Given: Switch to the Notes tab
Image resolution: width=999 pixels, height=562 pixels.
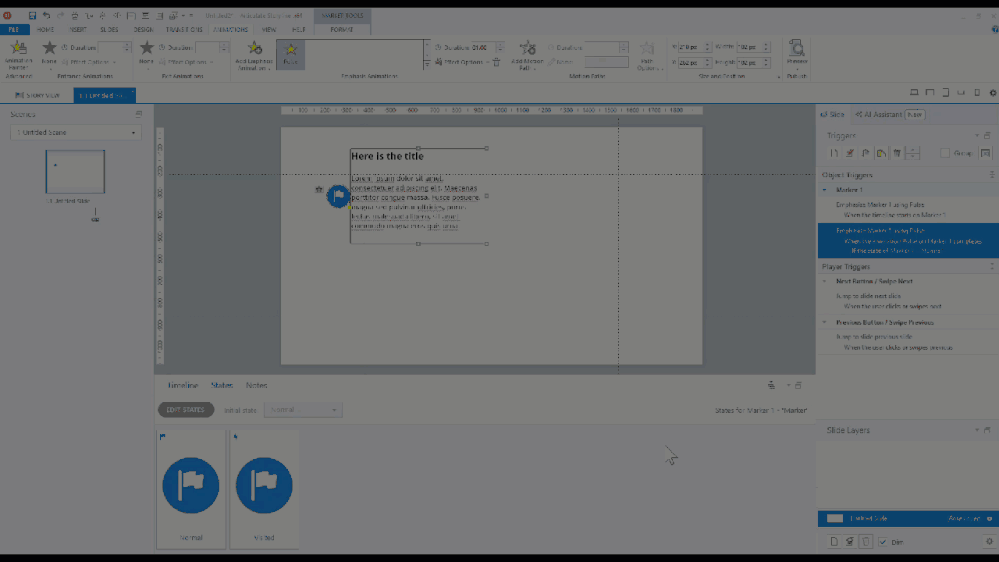Looking at the screenshot, I should (256, 385).
